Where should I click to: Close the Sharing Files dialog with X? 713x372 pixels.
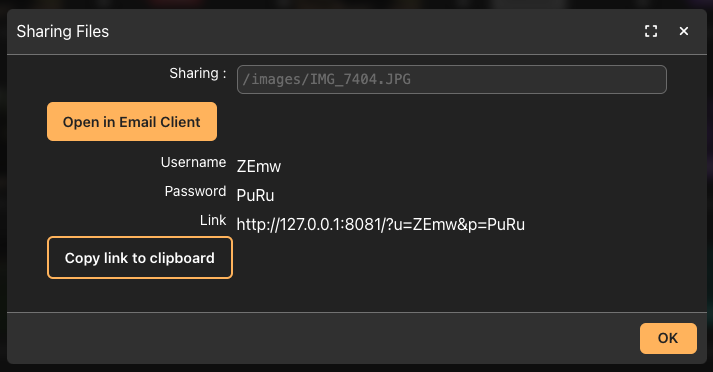click(683, 31)
